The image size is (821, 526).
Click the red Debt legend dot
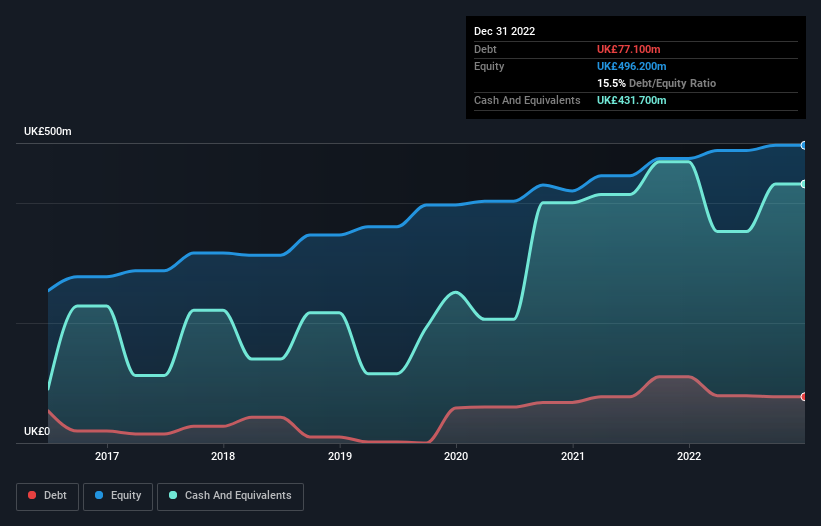(x=32, y=495)
